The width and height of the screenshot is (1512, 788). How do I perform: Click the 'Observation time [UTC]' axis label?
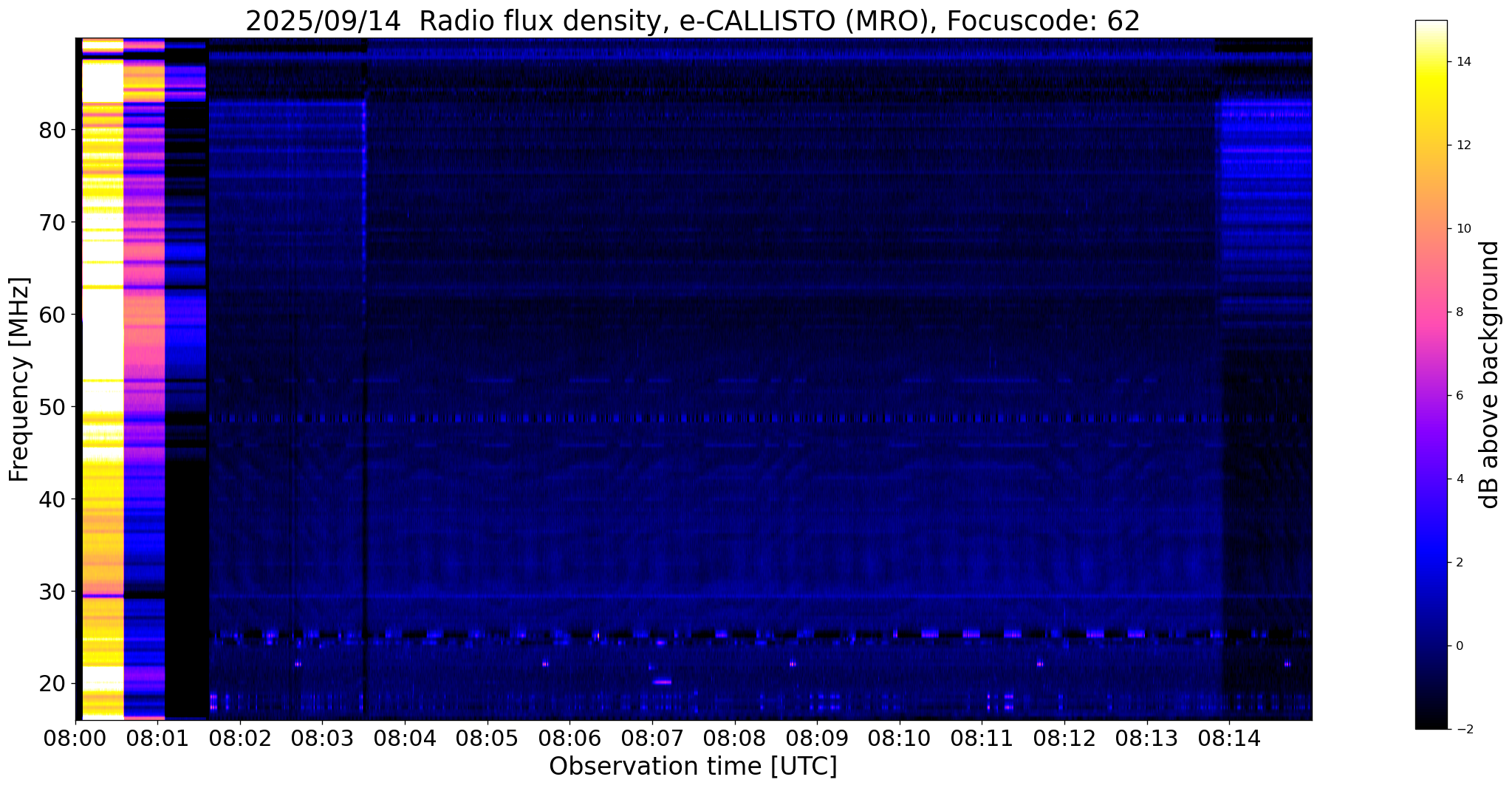[x=693, y=767]
